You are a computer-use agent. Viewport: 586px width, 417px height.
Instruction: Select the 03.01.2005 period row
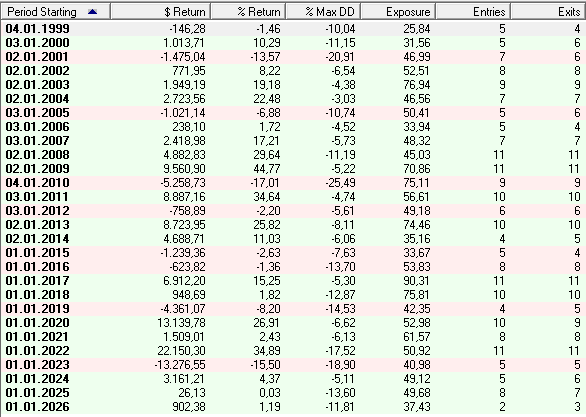[x=293, y=113]
